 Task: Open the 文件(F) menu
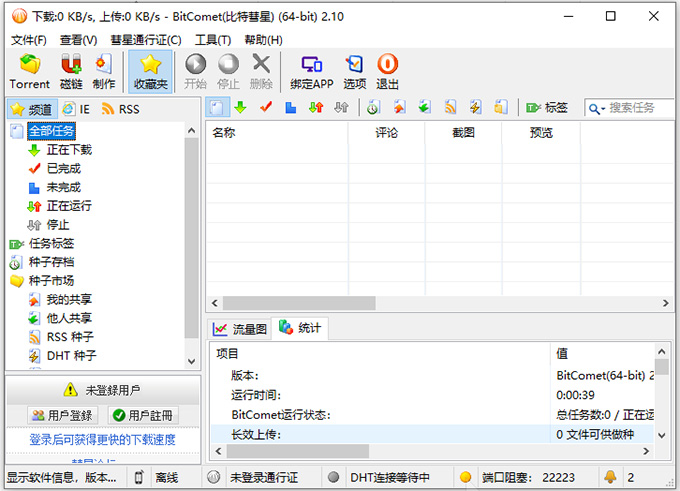point(29,40)
